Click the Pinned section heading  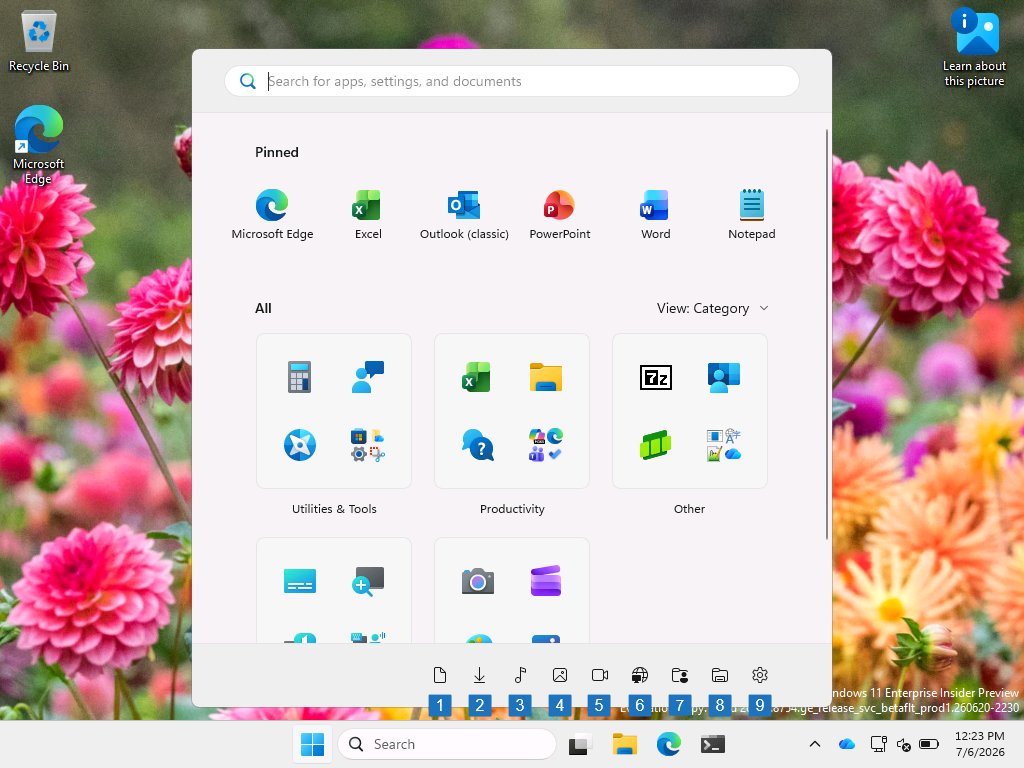pos(276,152)
